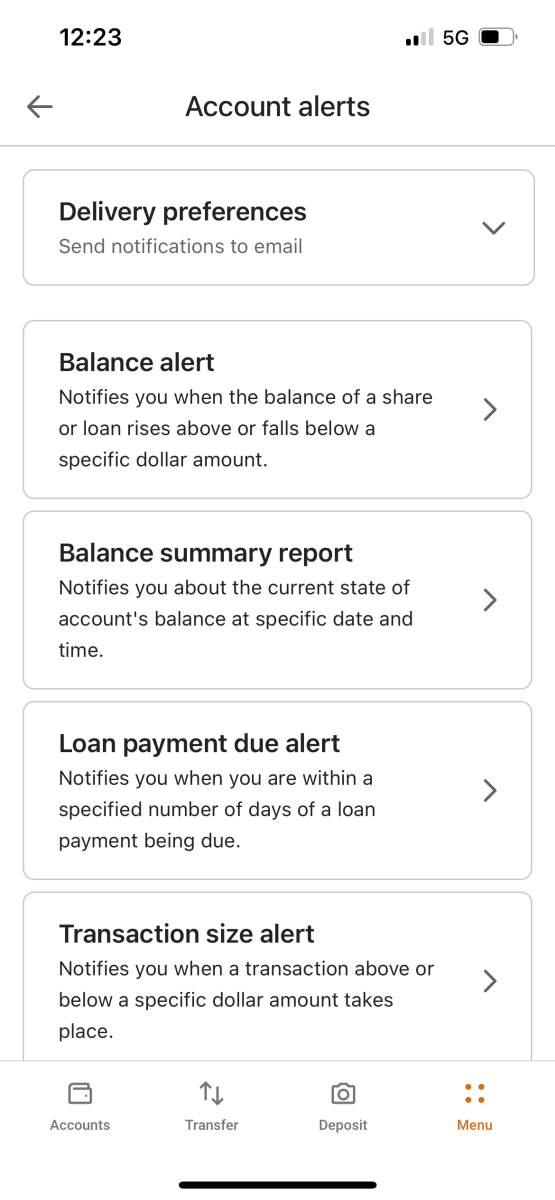
Task: Select the Balance summary report title
Action: tap(206, 553)
